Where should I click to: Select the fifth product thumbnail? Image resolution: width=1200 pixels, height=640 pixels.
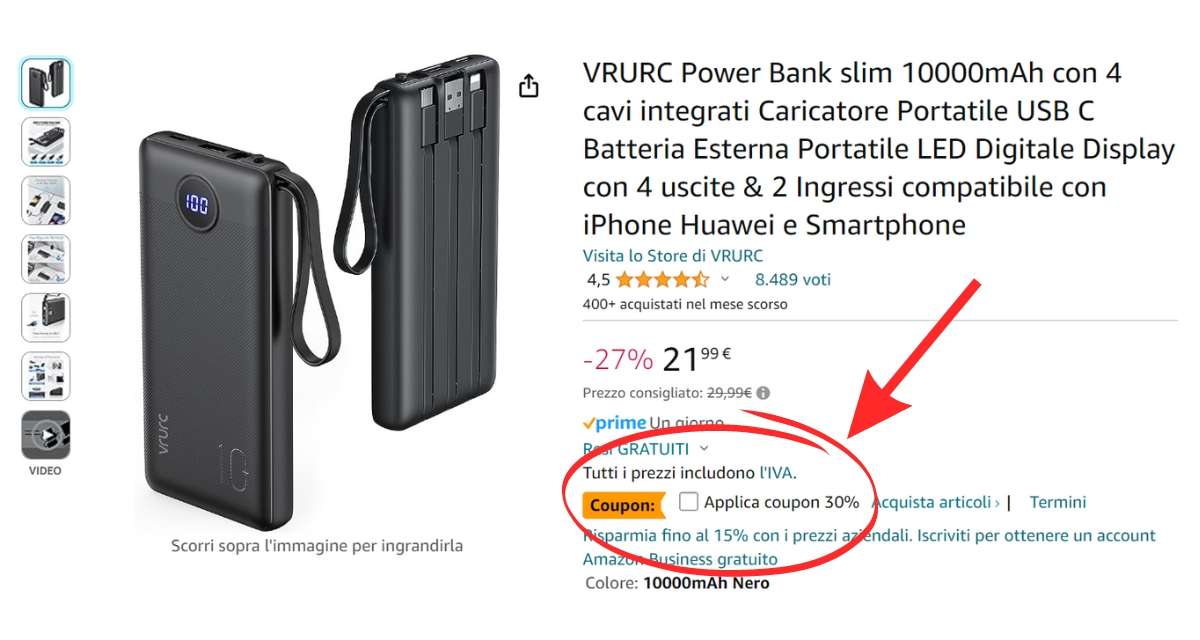tap(46, 318)
